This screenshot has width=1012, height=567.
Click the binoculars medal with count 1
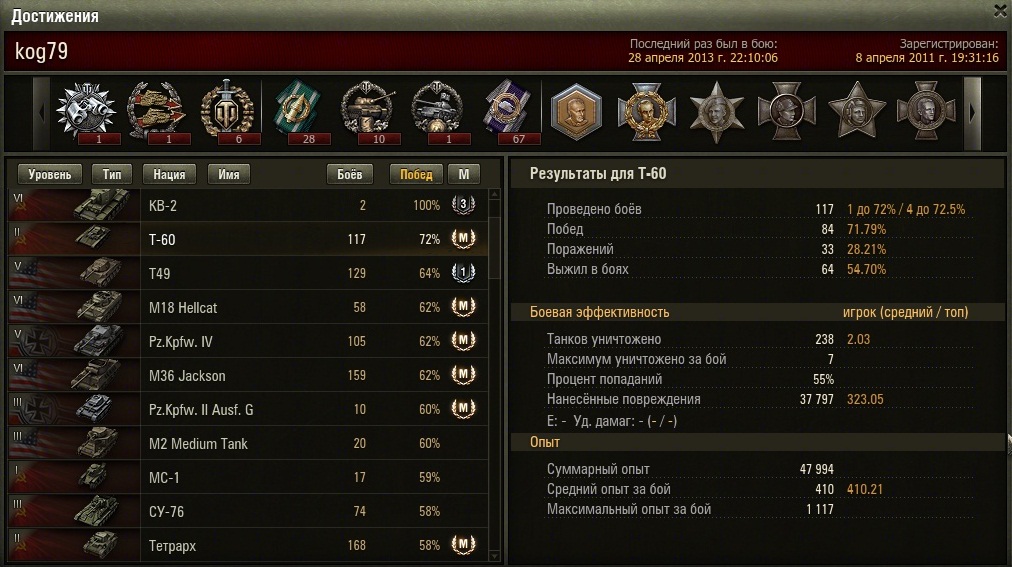point(86,112)
